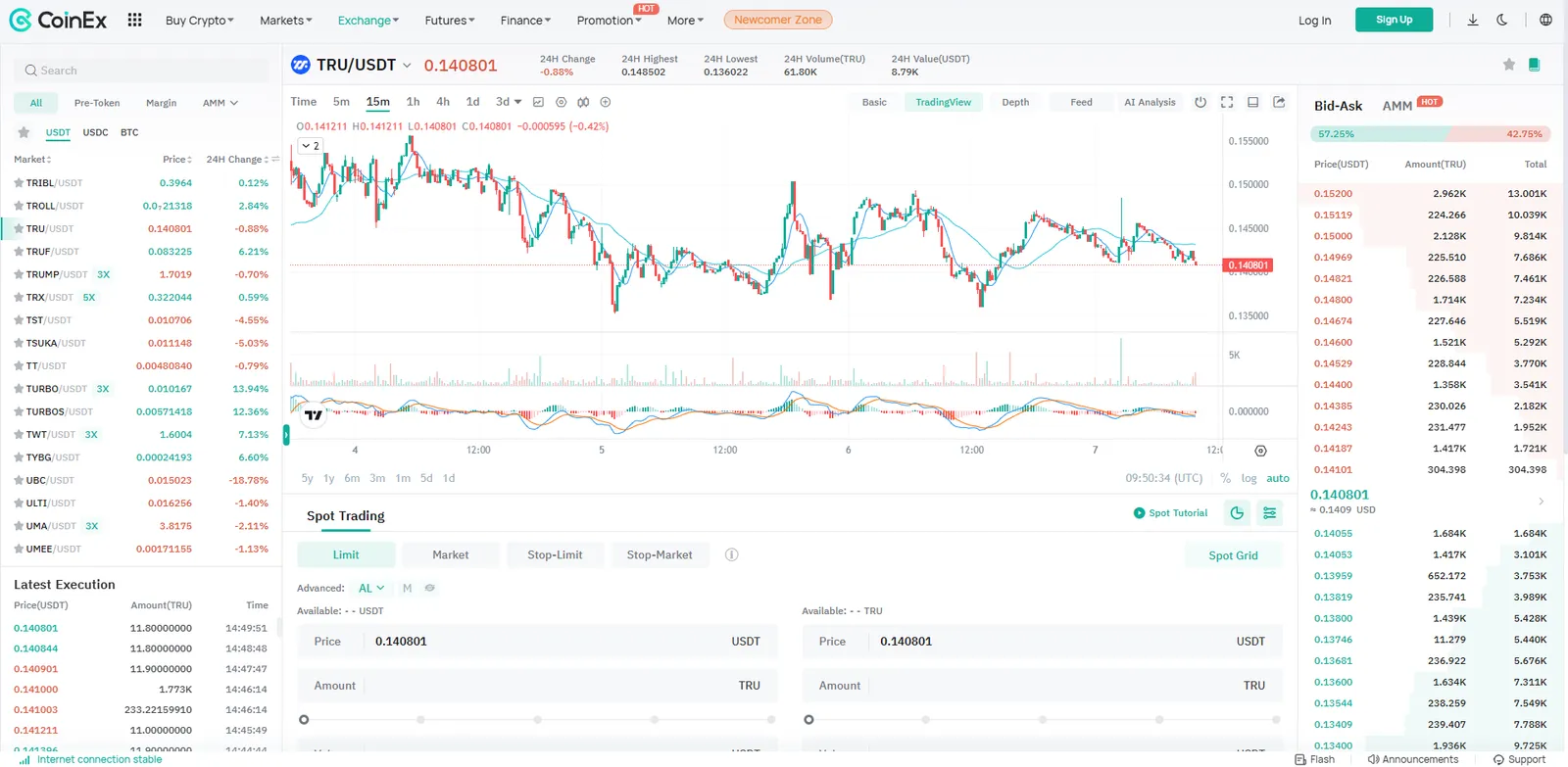This screenshot has width=1568, height=767.
Task: Click the chart power toggle icon
Action: pos(1200,102)
